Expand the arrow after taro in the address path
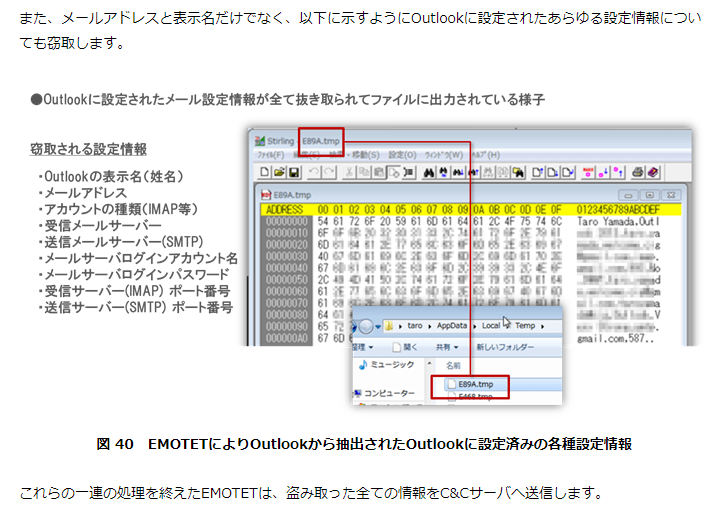This screenshot has width=728, height=511. 428,325
